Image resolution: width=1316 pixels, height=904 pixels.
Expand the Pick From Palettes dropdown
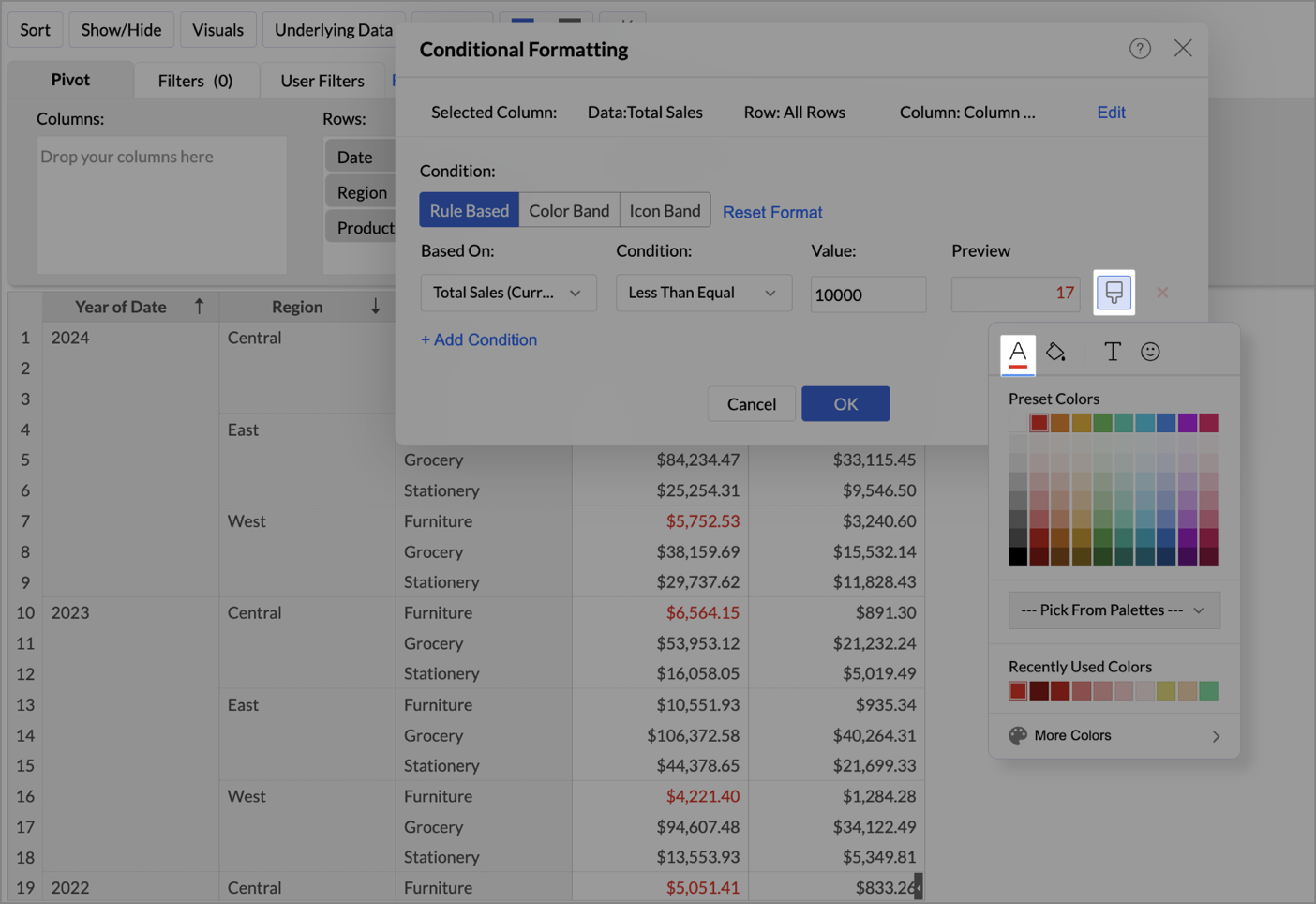pyautogui.click(x=1114, y=610)
